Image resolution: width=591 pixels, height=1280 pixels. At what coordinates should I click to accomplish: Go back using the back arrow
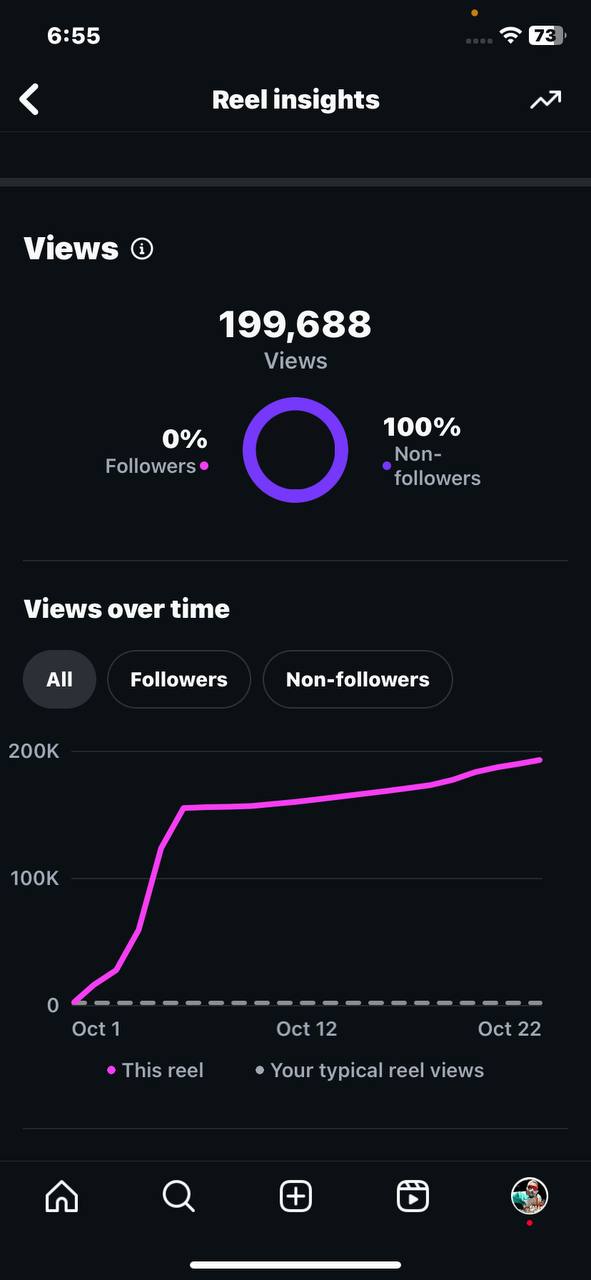tap(29, 99)
